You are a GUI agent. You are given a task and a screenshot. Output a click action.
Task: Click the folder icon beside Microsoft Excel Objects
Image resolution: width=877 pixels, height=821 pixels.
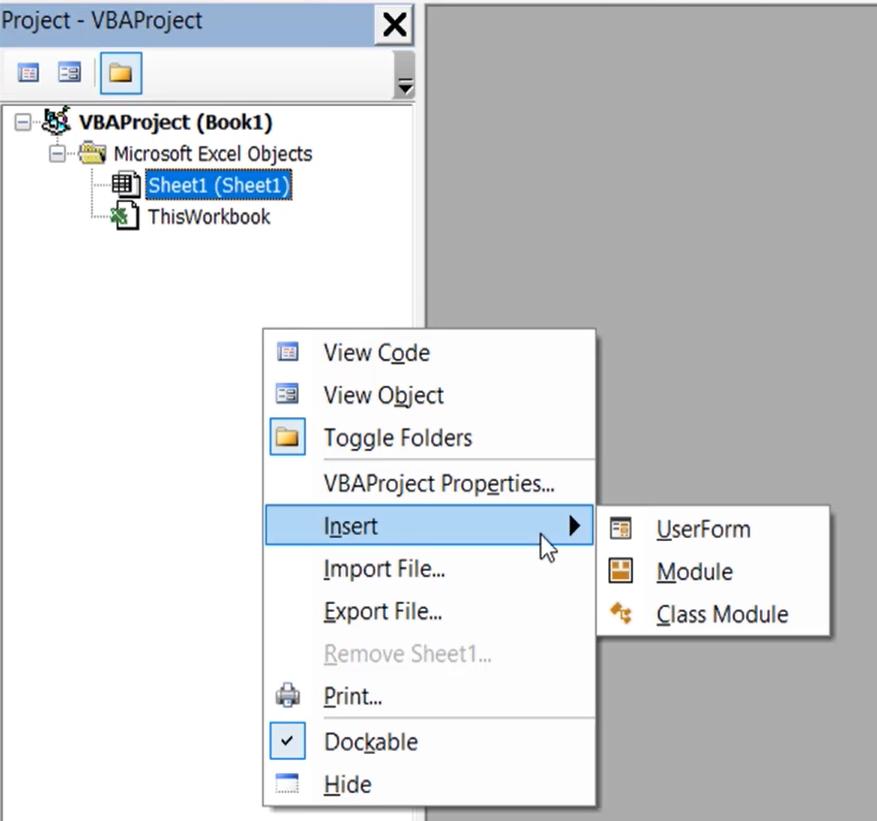(92, 153)
